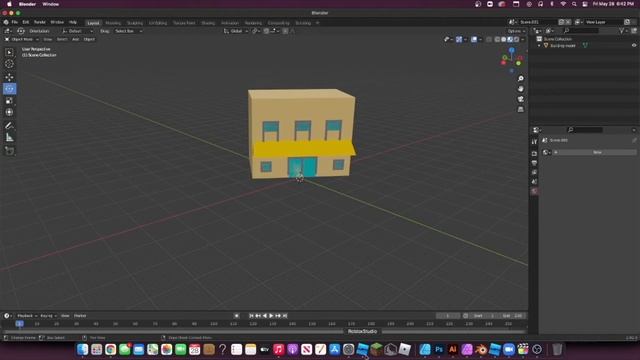Jump to the timeline end frame
The height and width of the screenshot is (360, 640).
(x=285, y=316)
